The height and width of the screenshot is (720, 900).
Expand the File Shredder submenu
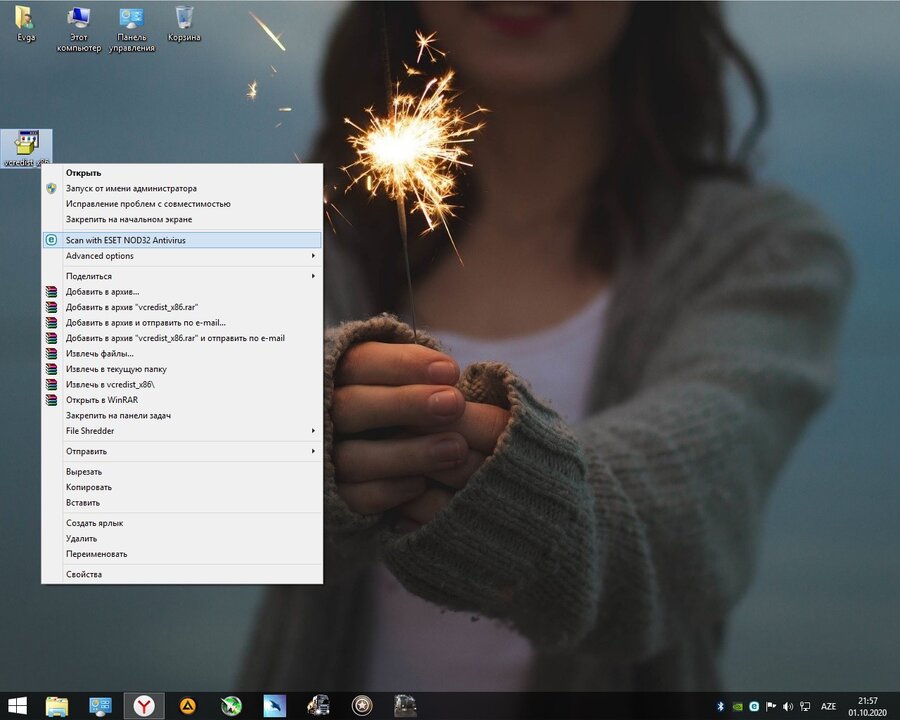pyautogui.click(x=90, y=431)
